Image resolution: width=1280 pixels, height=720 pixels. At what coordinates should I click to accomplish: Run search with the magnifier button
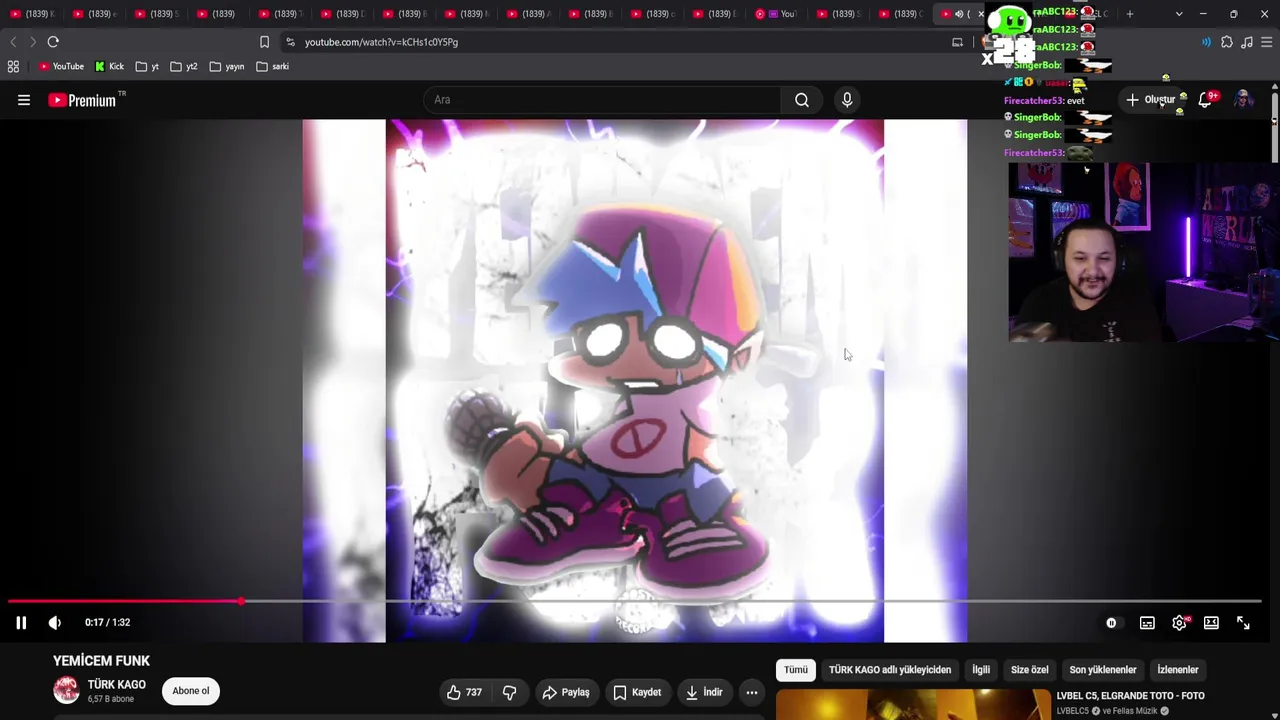pos(802,100)
